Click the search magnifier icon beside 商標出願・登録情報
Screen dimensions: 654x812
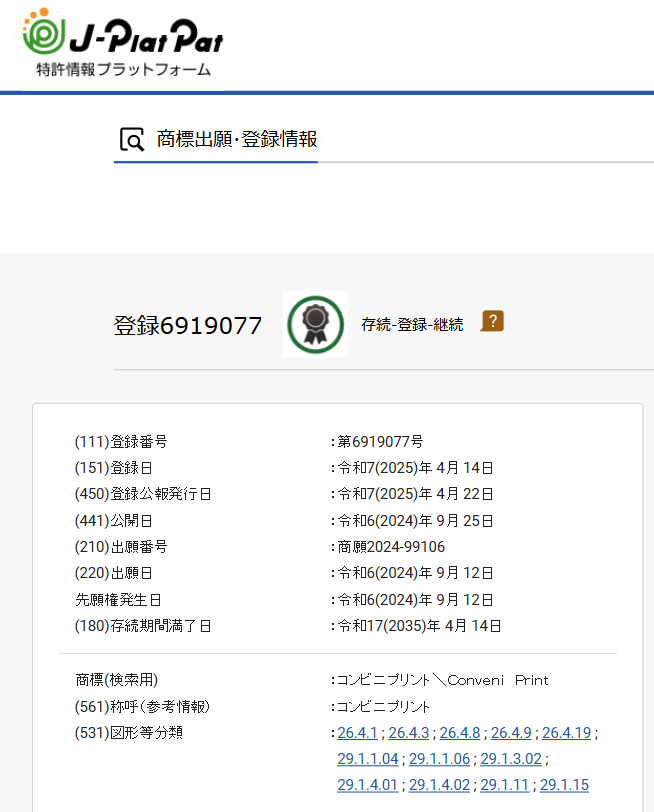(132, 139)
